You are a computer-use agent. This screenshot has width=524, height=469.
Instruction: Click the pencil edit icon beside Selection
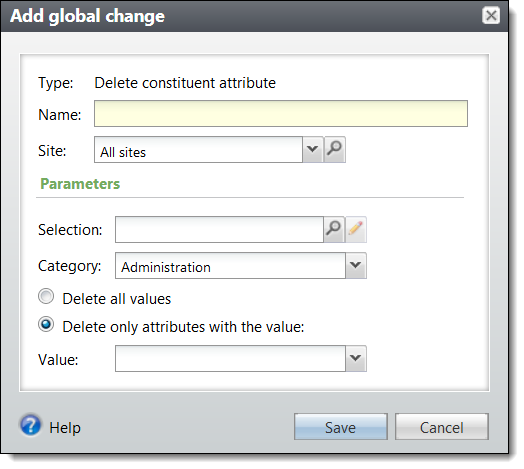(x=356, y=230)
